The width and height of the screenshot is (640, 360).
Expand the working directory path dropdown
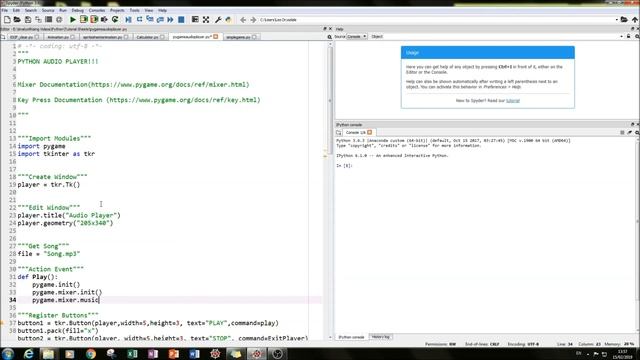(616, 20)
